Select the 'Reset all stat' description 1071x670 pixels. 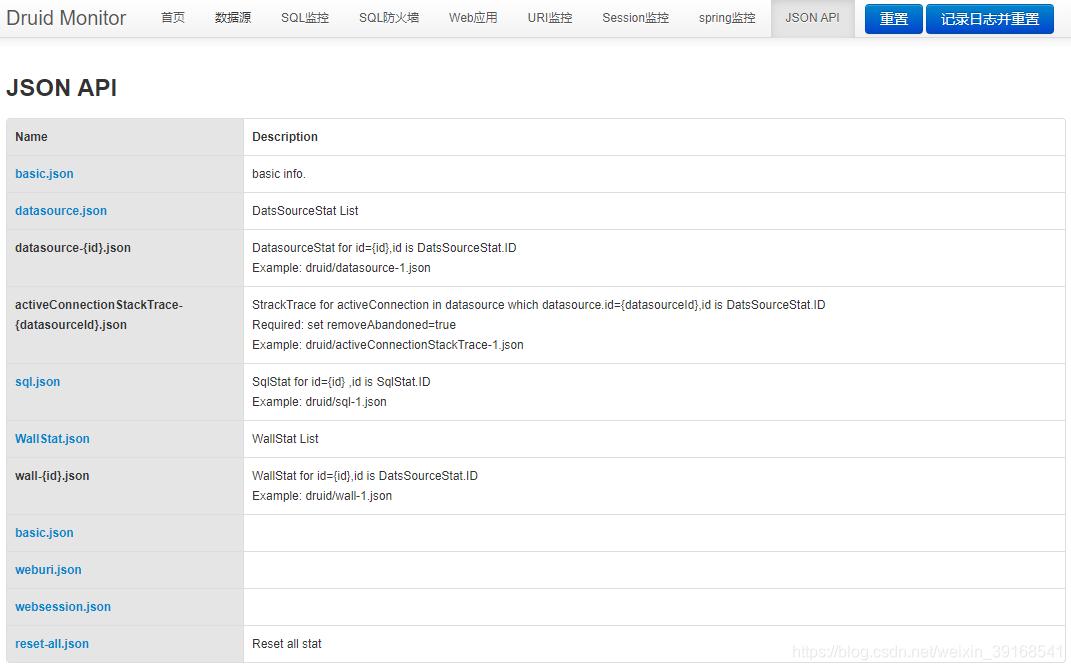[x=287, y=643]
